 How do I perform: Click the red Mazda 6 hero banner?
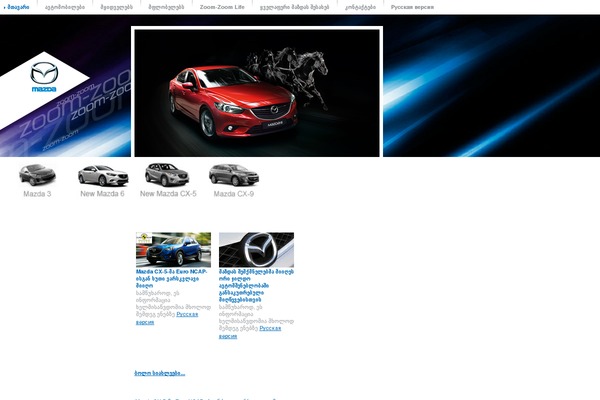click(x=257, y=93)
